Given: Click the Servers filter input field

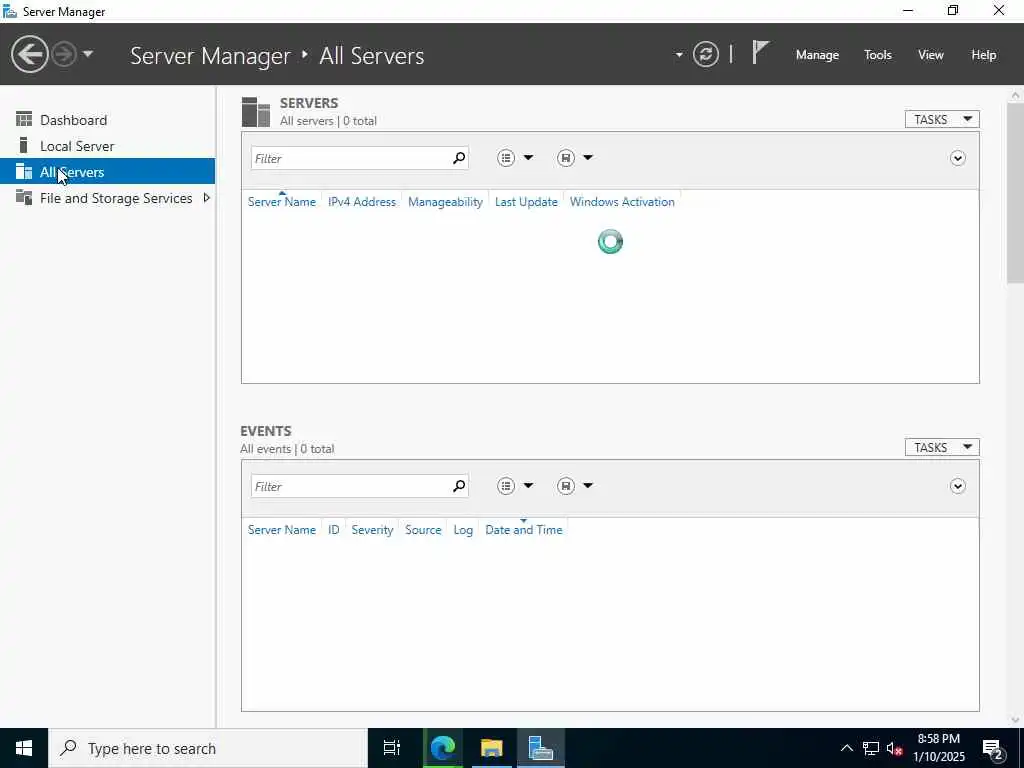Looking at the screenshot, I should (350, 159).
